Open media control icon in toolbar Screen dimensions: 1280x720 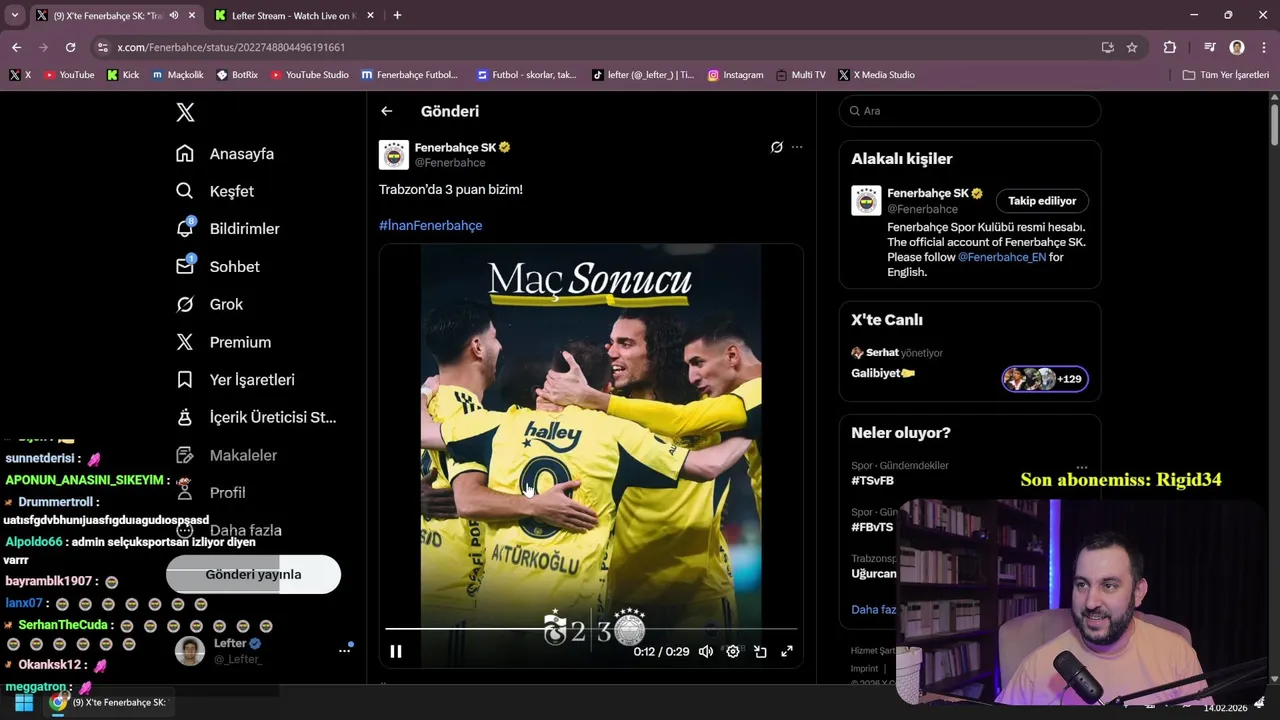(x=1209, y=47)
